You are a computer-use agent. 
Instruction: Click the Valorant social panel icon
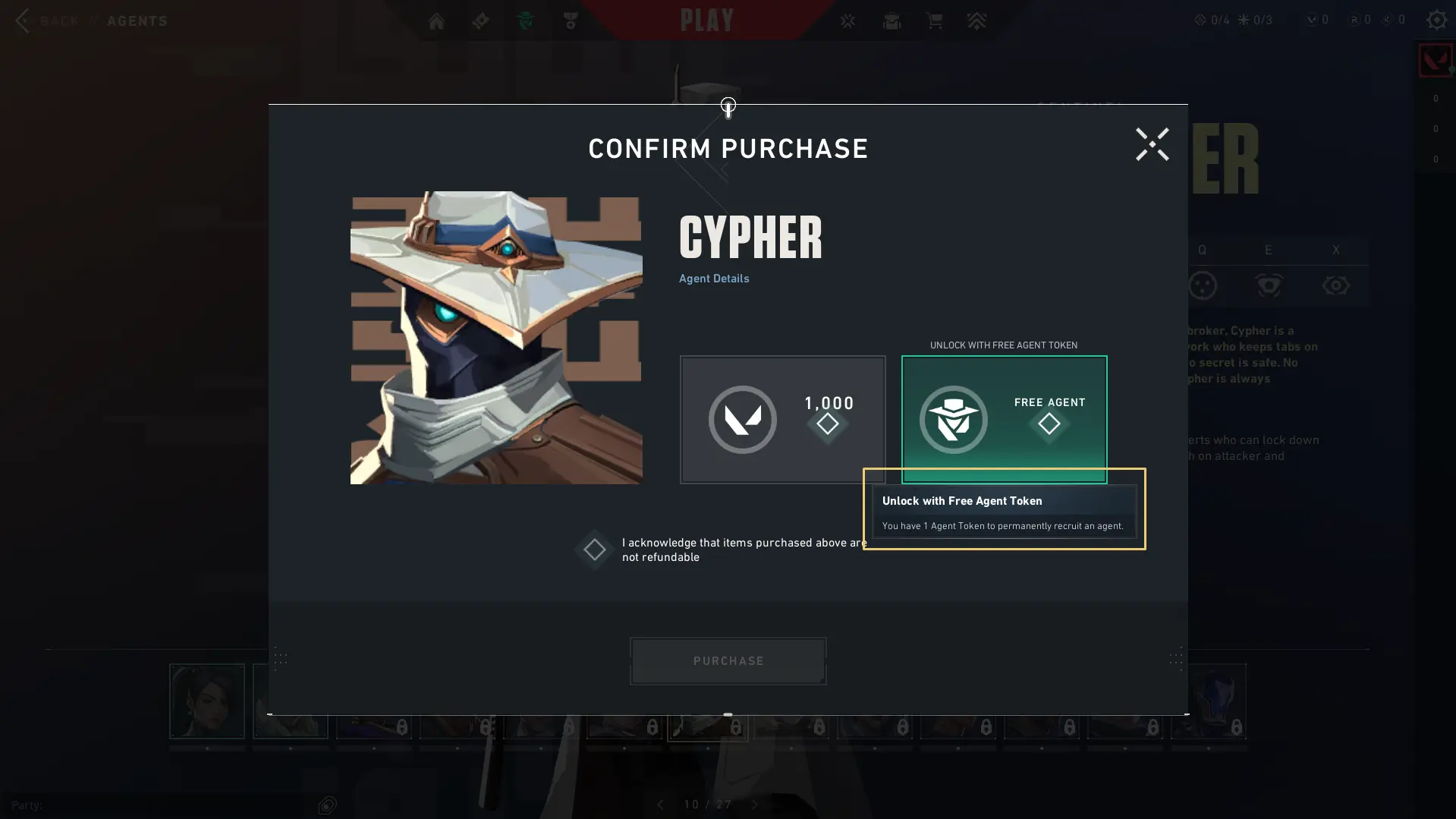click(1435, 61)
